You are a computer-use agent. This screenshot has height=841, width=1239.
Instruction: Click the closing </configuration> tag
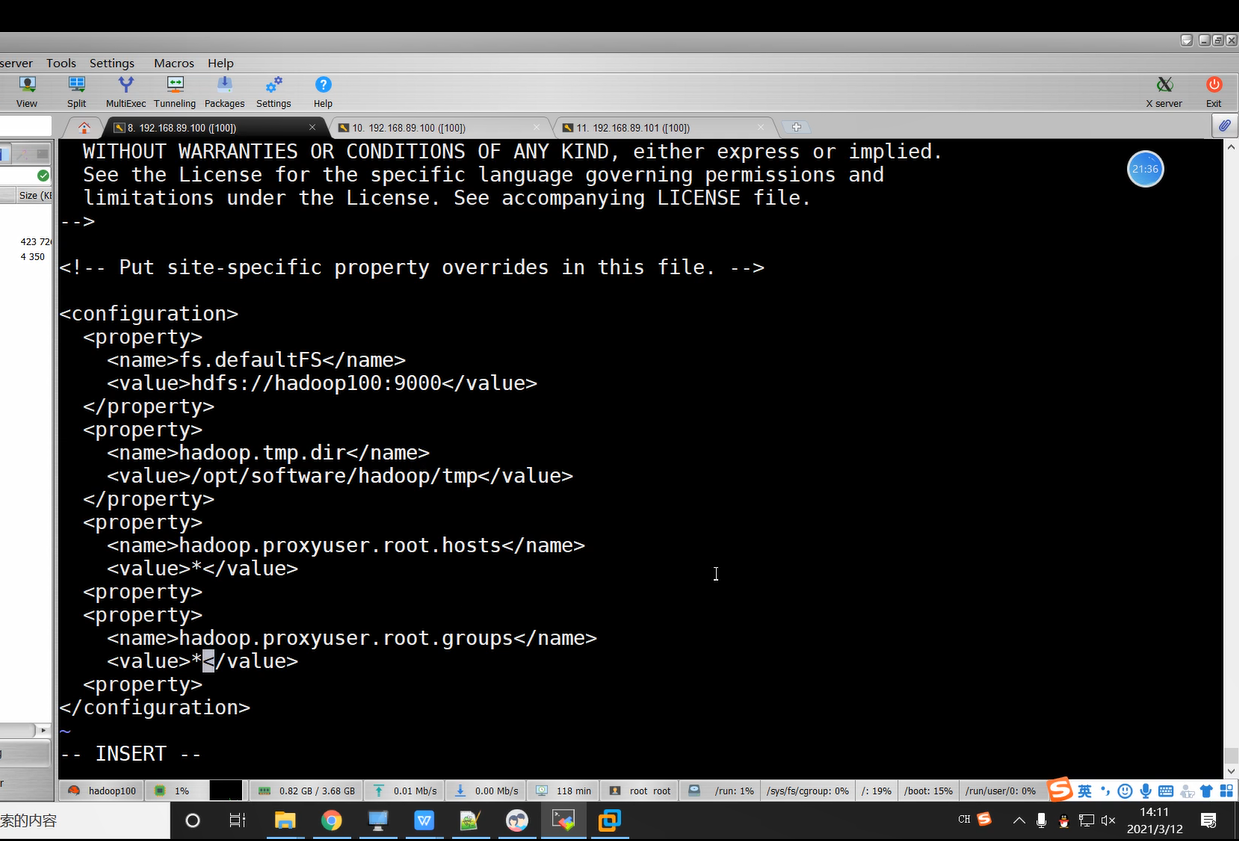click(155, 707)
